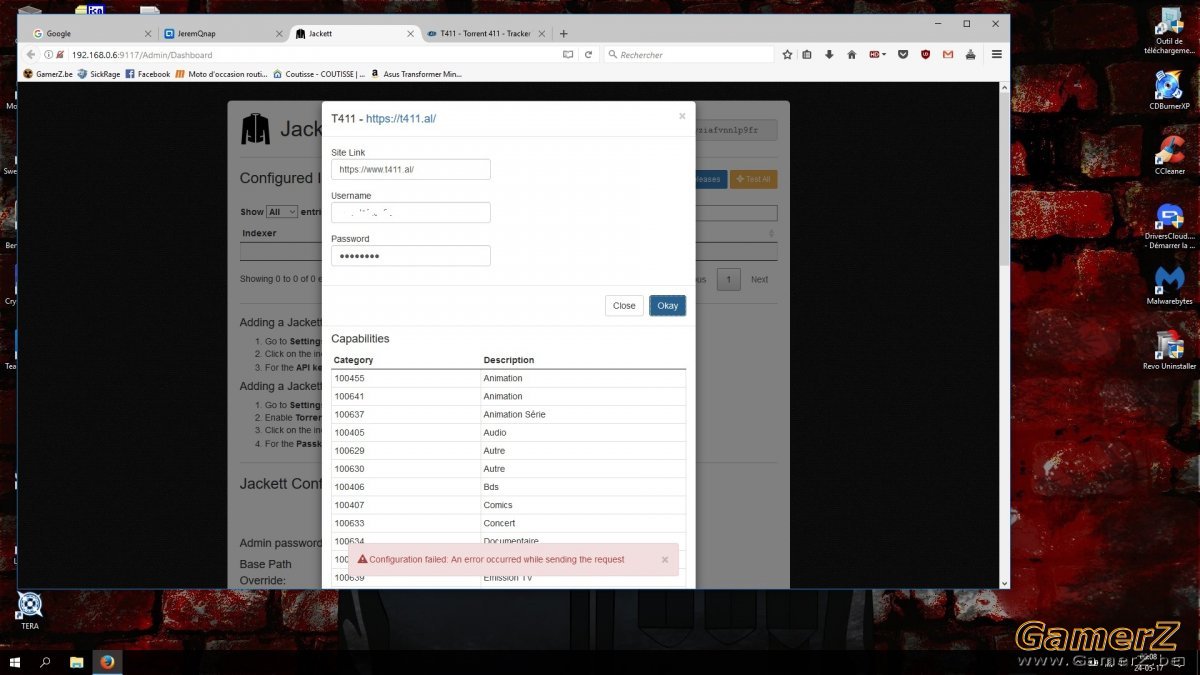Image resolution: width=1200 pixels, height=675 pixels.
Task: Click the Close button in the dialog
Action: click(624, 306)
